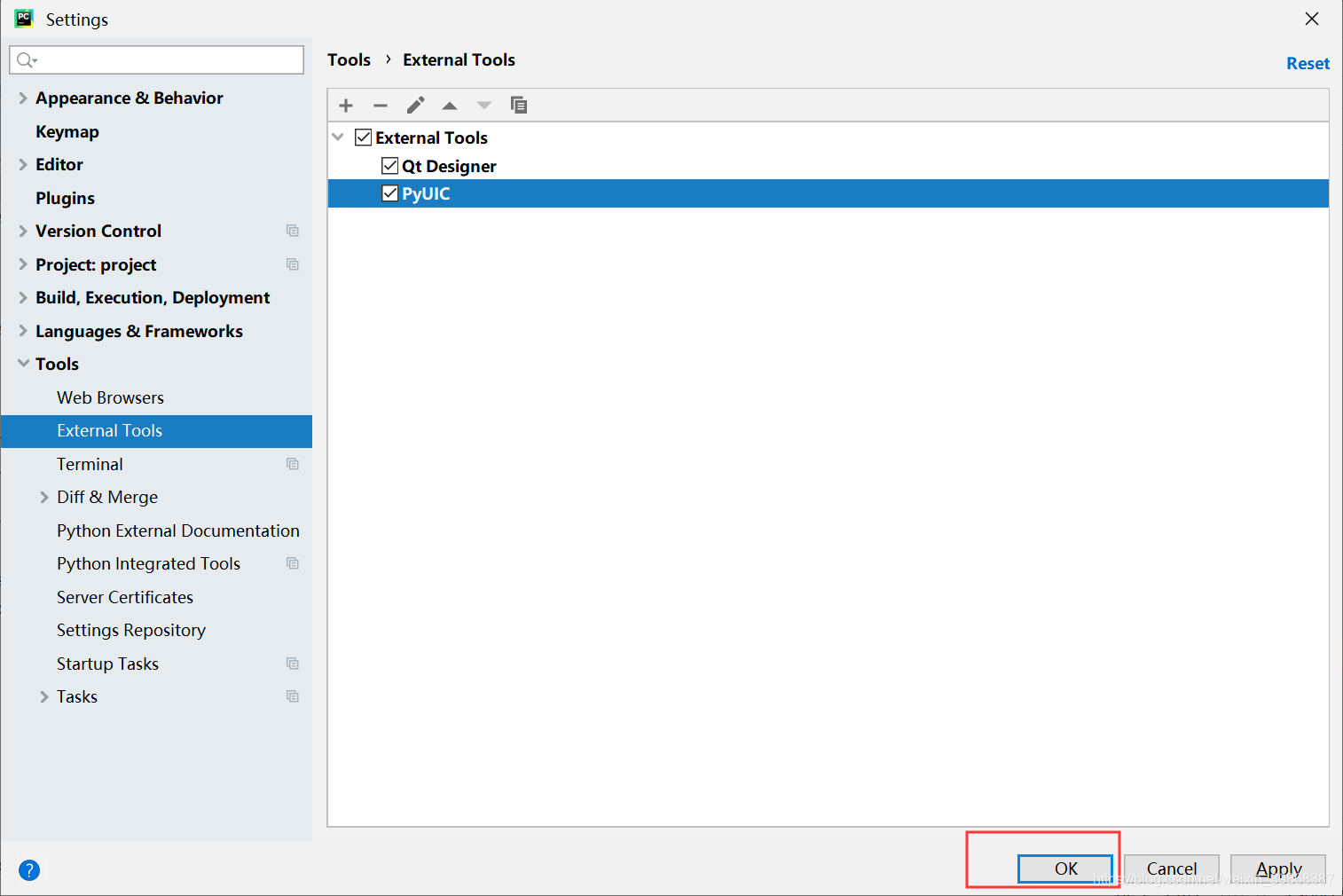The width and height of the screenshot is (1343, 896).
Task: Click project-level icon beside Startup Tasks
Action: [x=293, y=664]
